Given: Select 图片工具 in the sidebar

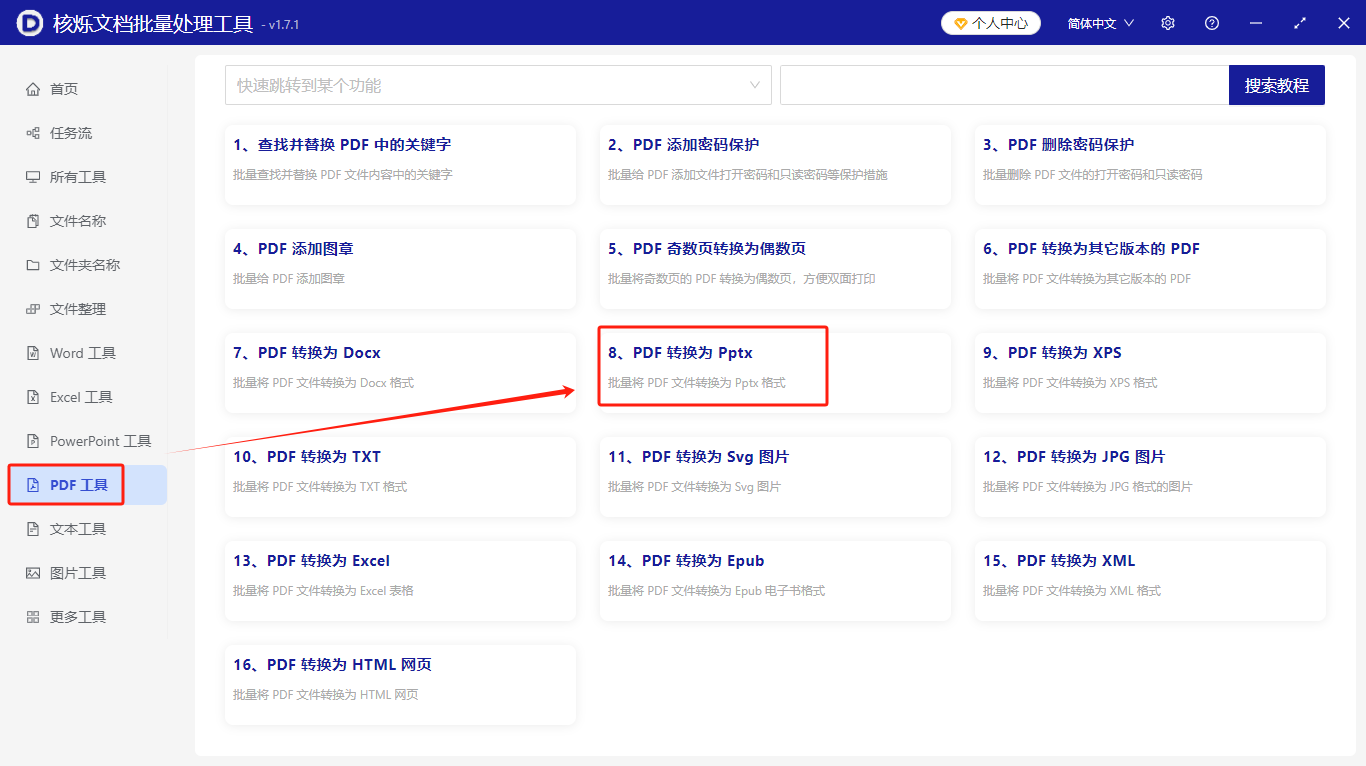Looking at the screenshot, I should 84,573.
